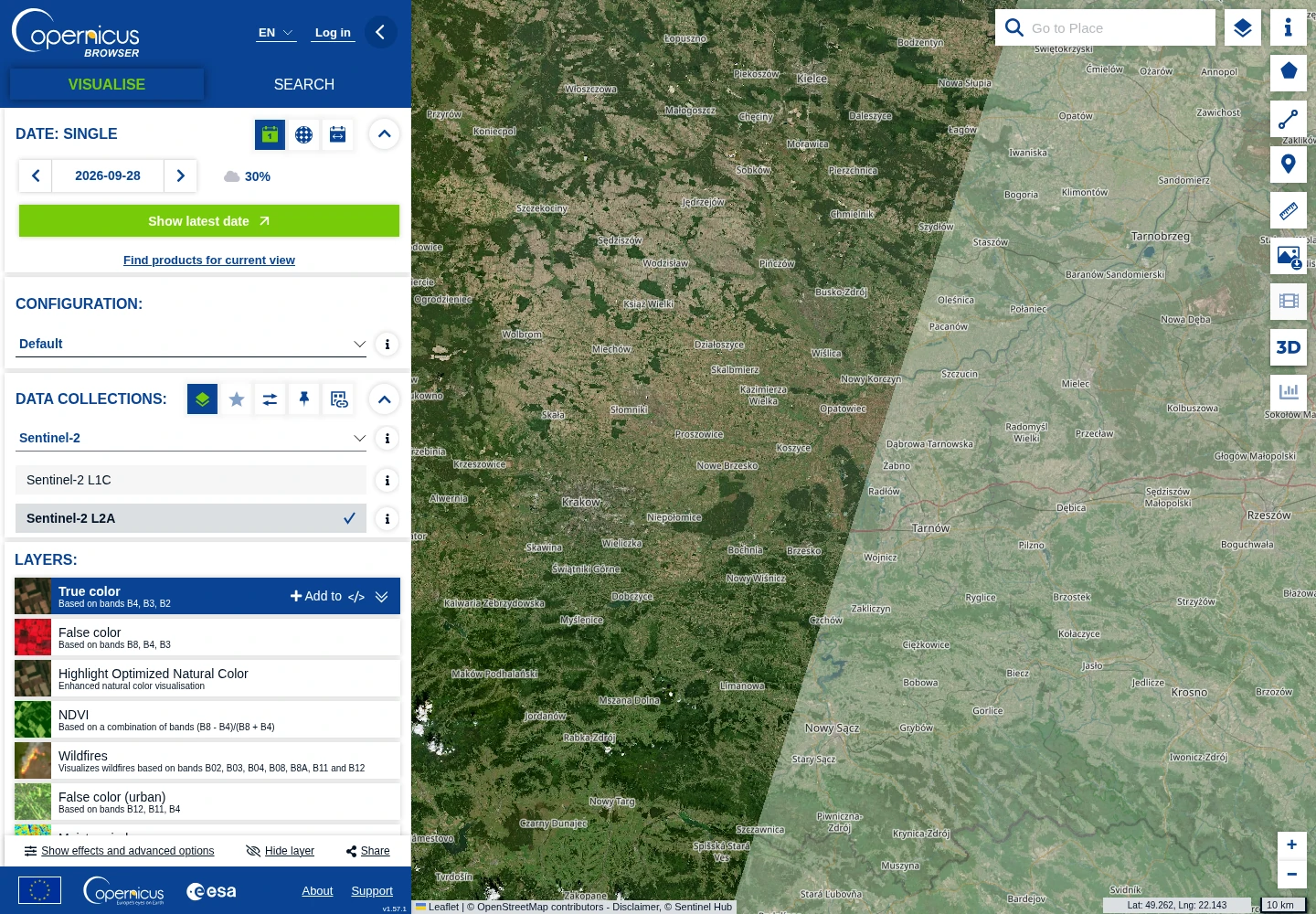Open the map layers icon next to search
Image resolution: width=1316 pixels, height=914 pixels.
coord(1243,27)
